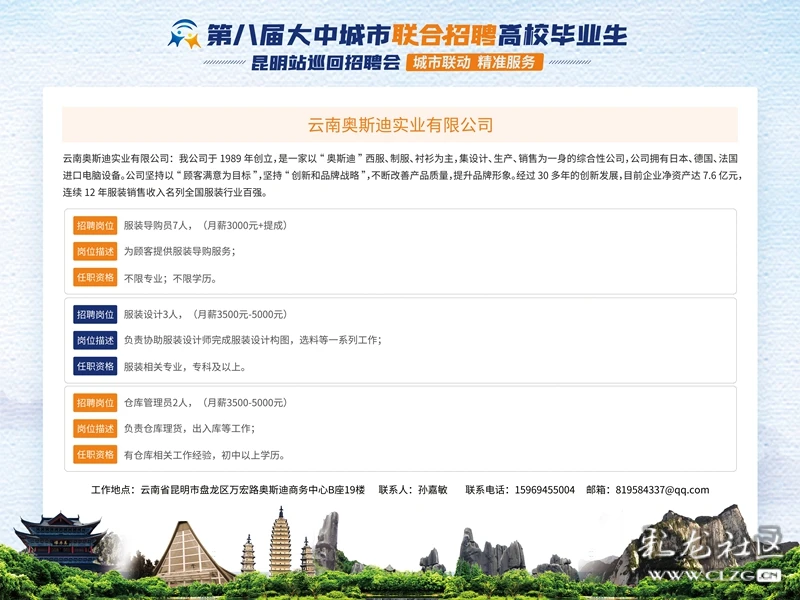Click the text 服装相关专业，专科及以上
The height and width of the screenshot is (600, 800).
185,367
